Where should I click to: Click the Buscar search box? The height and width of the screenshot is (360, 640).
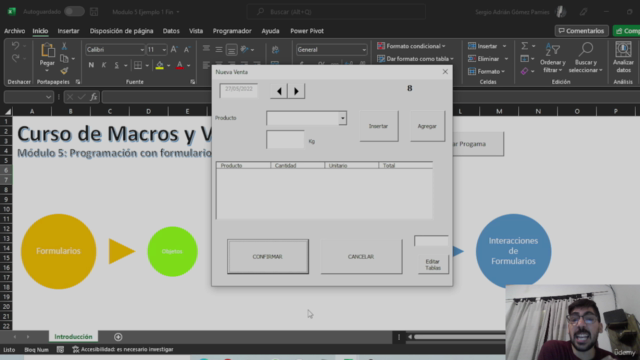point(336,12)
